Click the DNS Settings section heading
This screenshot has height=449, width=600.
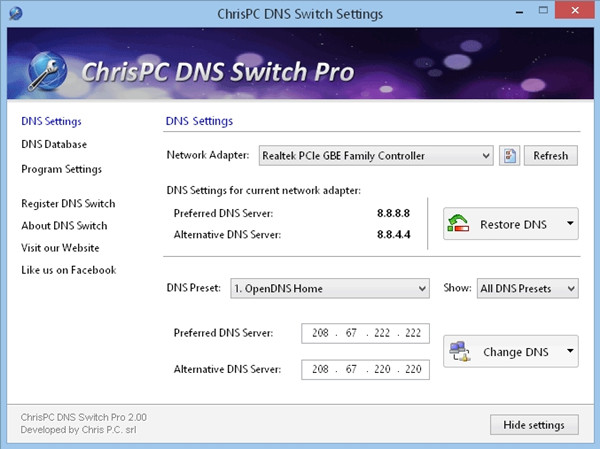coord(199,121)
